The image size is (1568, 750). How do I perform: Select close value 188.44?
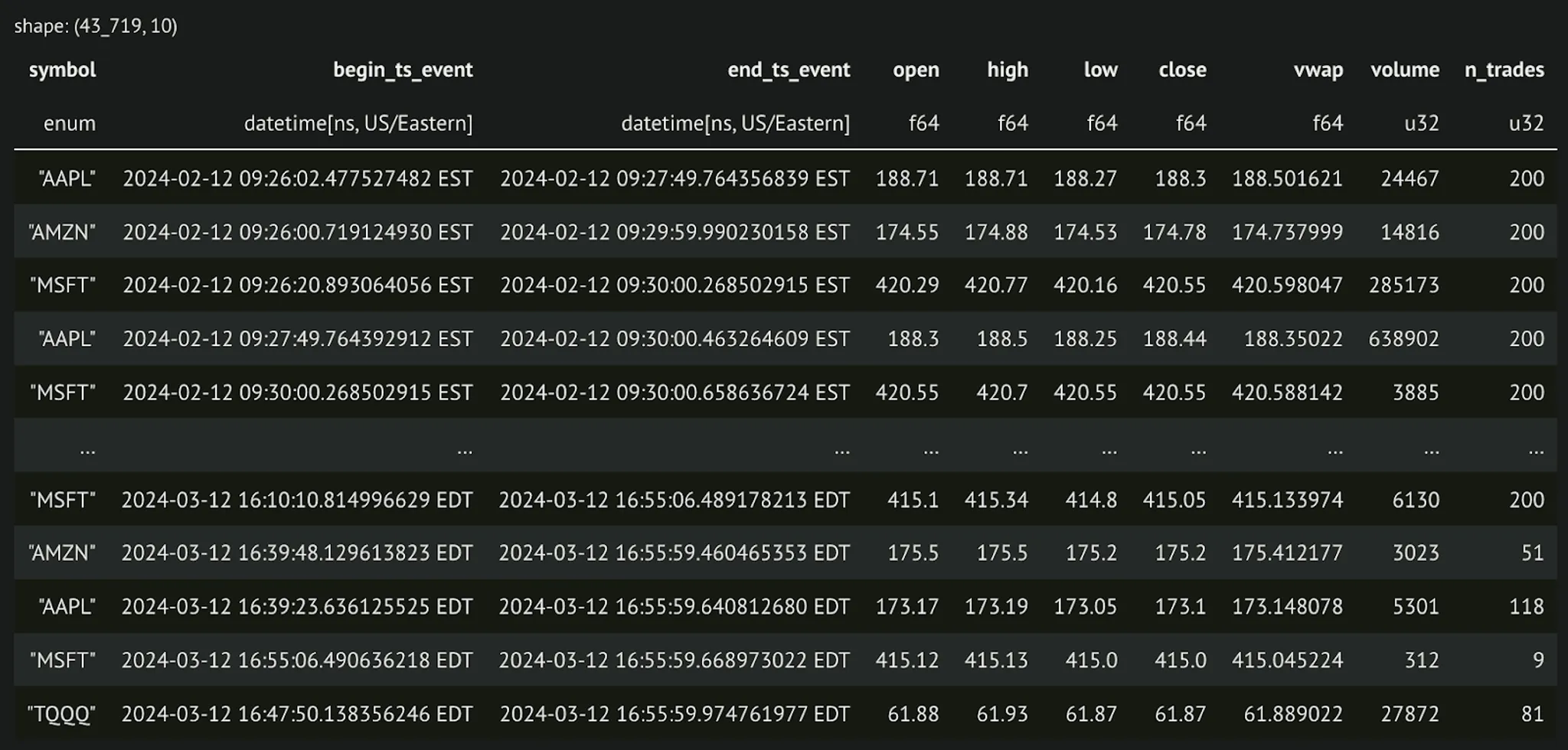pos(1174,338)
